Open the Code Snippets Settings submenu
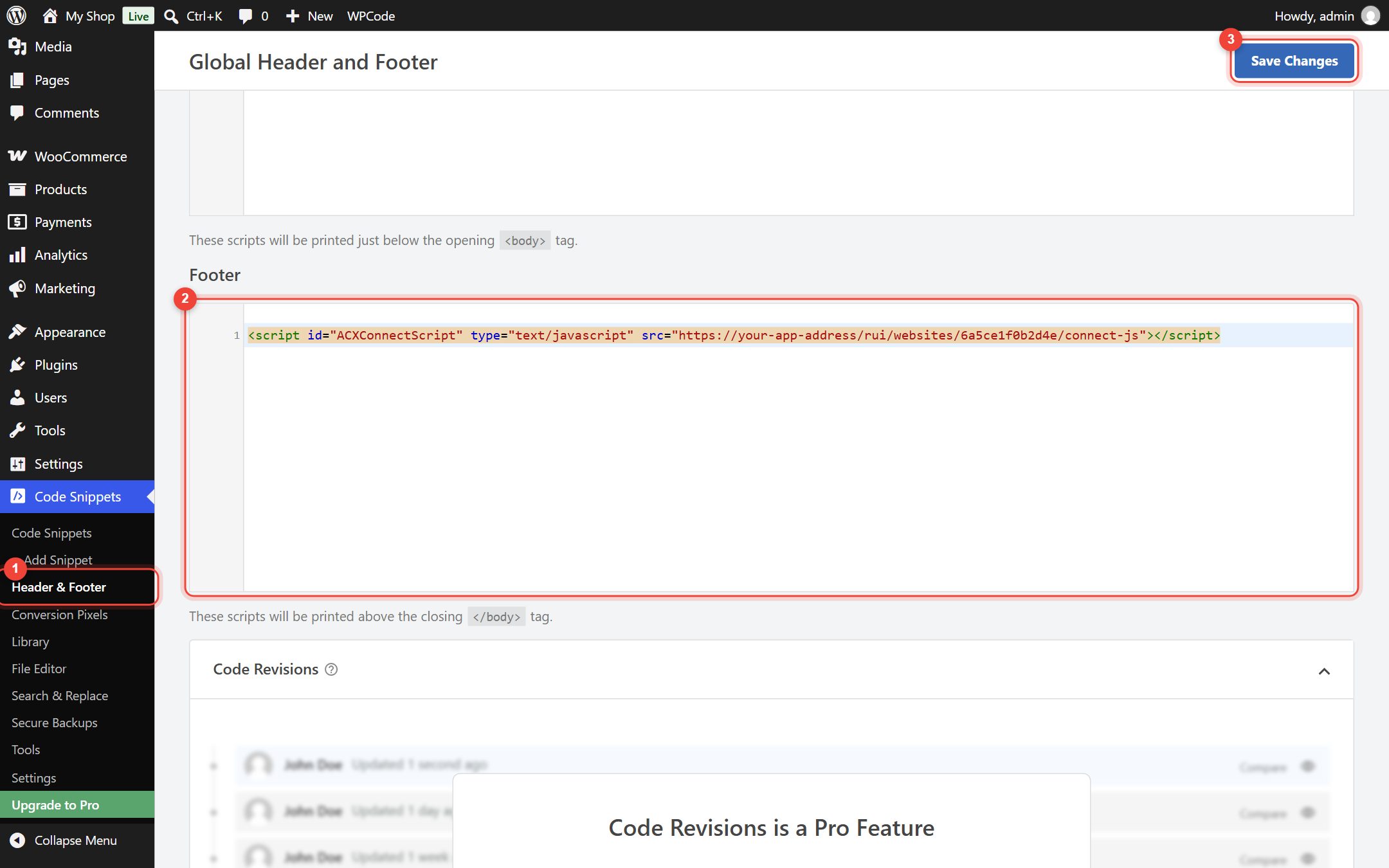Image resolution: width=1389 pixels, height=868 pixels. point(33,778)
